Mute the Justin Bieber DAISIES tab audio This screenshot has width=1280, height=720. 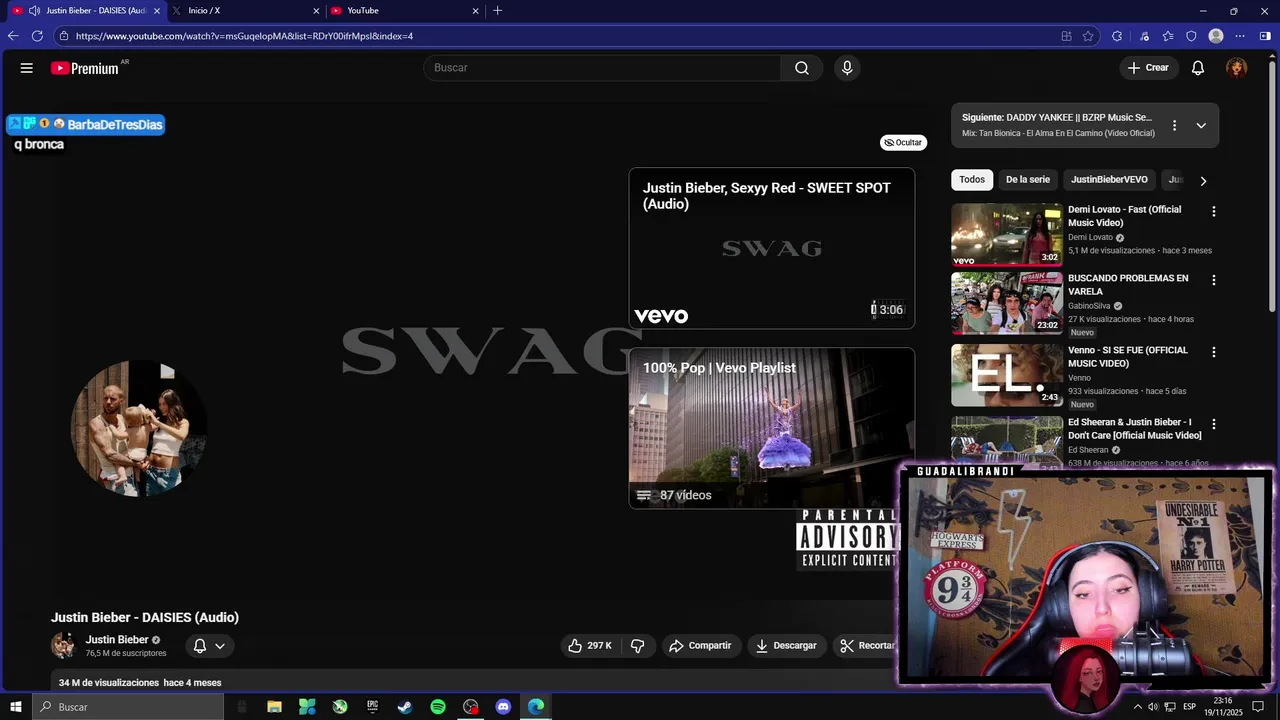[x=34, y=11]
